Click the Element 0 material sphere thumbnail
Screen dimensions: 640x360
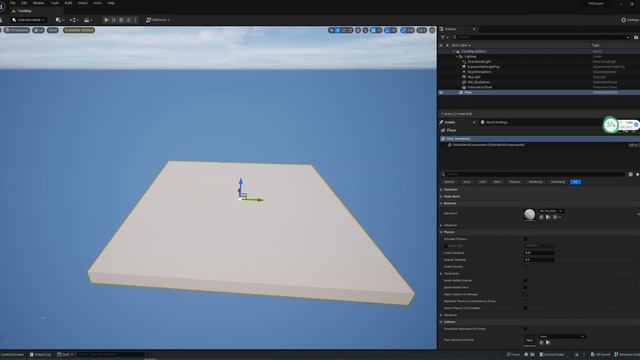(x=529, y=214)
